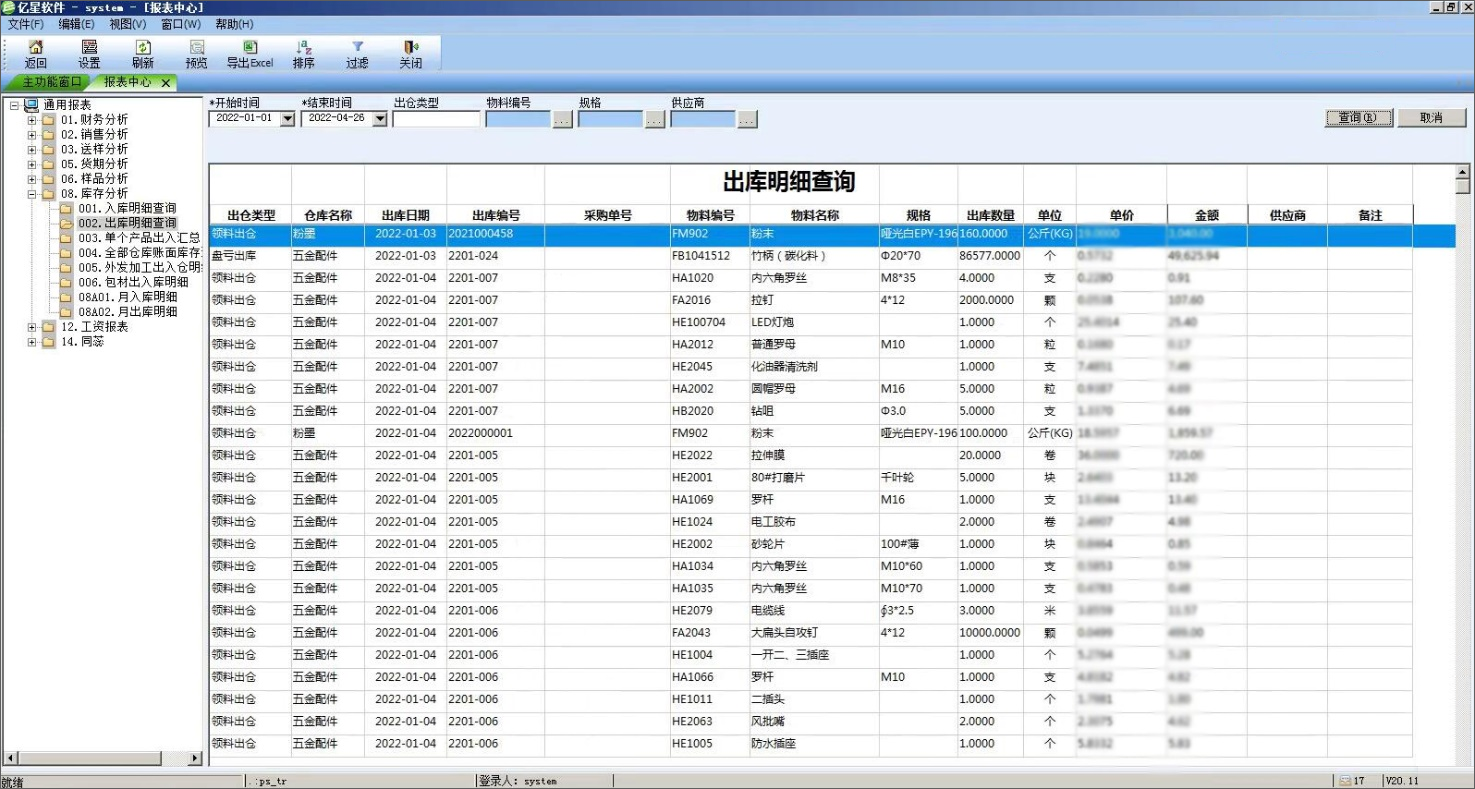Click folder icon of 03.送样分析
This screenshot has width=1475, height=789.
48,150
